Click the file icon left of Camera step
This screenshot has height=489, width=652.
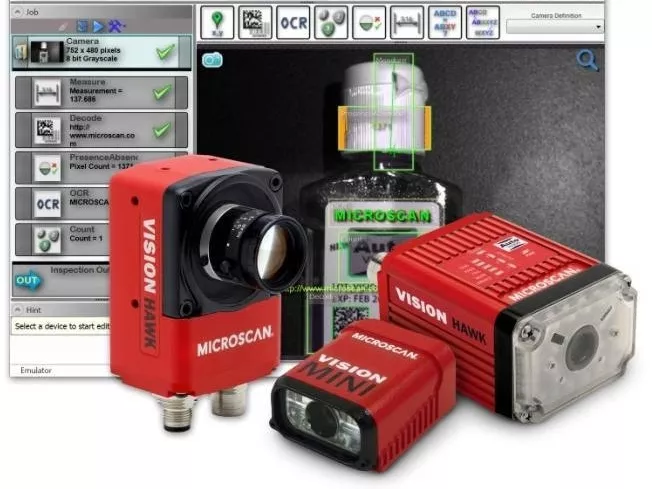pyautogui.click(x=20, y=52)
